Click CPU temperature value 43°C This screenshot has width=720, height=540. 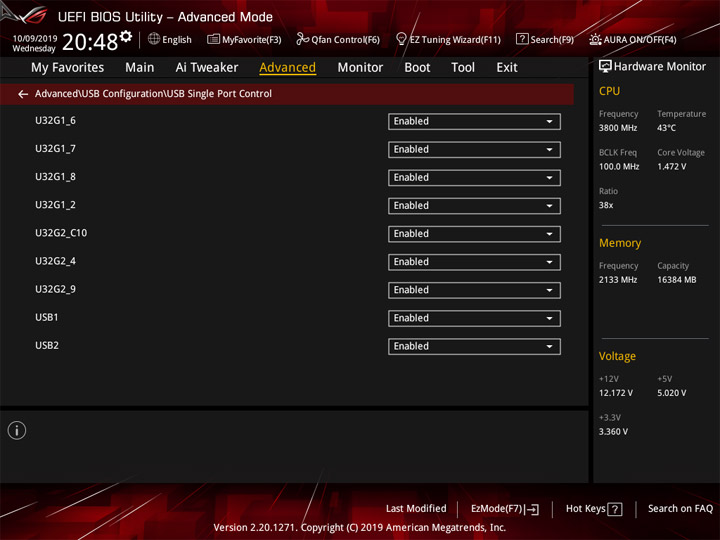click(666, 128)
